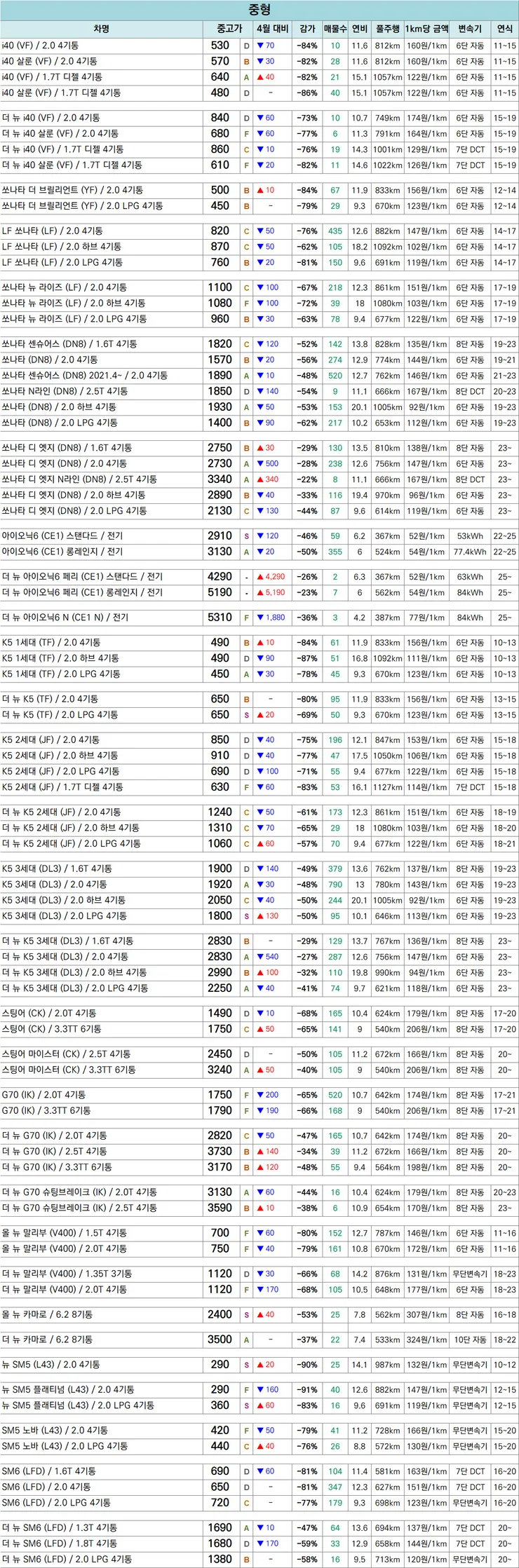Click the "연비" column header
This screenshot has width=519, height=1568.
point(359,29)
